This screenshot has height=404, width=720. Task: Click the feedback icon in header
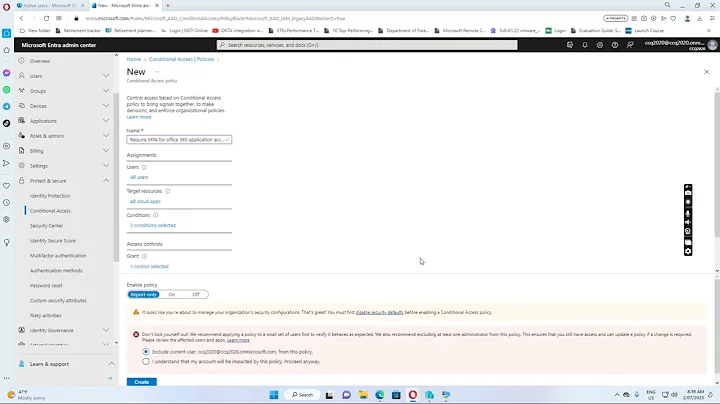pos(630,45)
